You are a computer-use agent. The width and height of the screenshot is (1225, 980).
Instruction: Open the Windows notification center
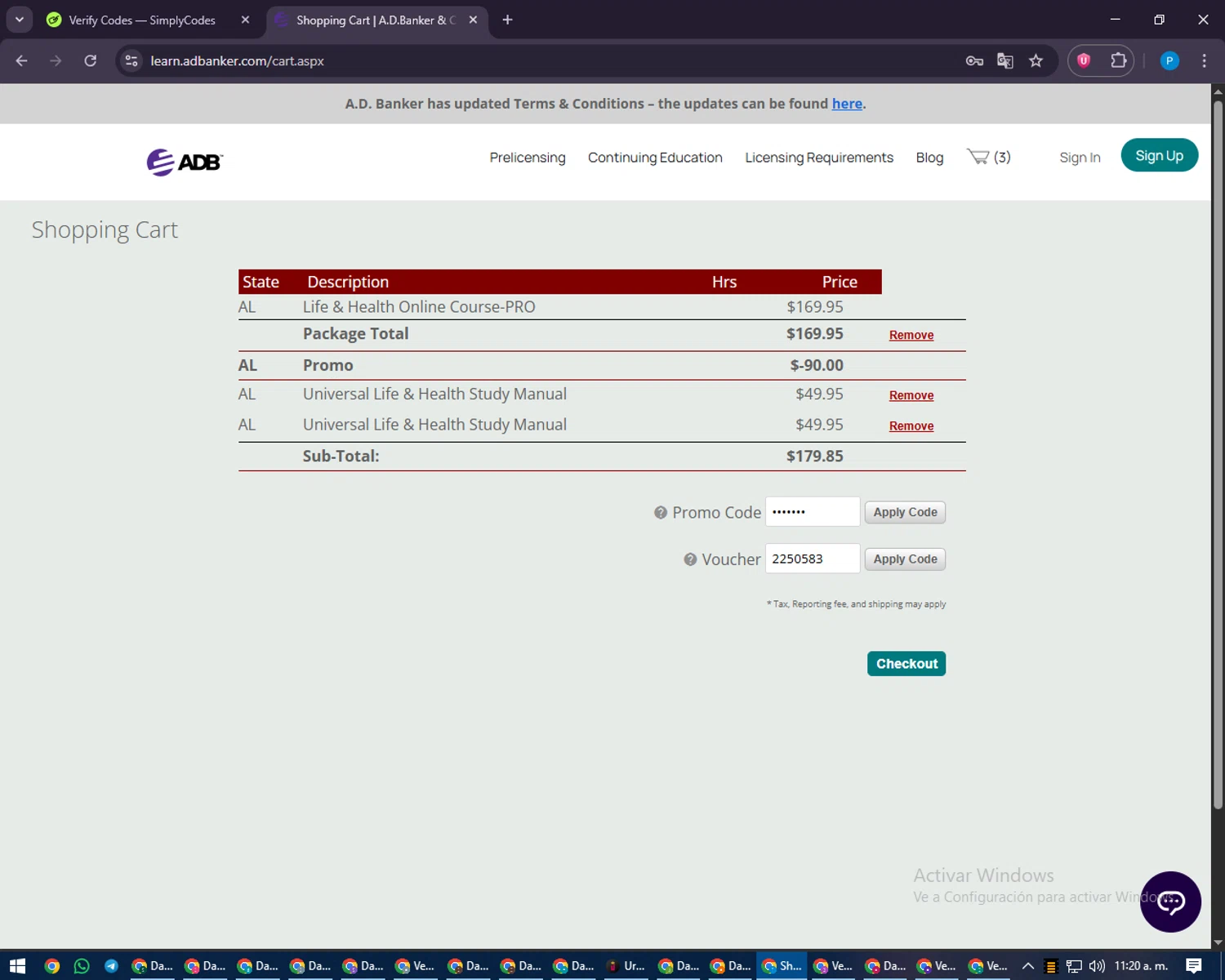[1194, 966]
